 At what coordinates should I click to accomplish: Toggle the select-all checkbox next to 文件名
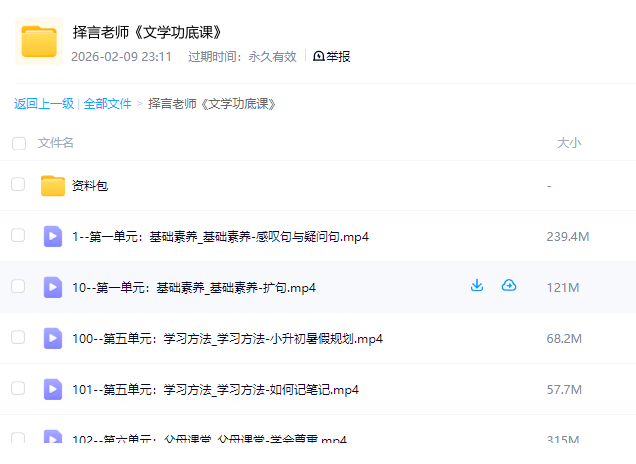19,143
